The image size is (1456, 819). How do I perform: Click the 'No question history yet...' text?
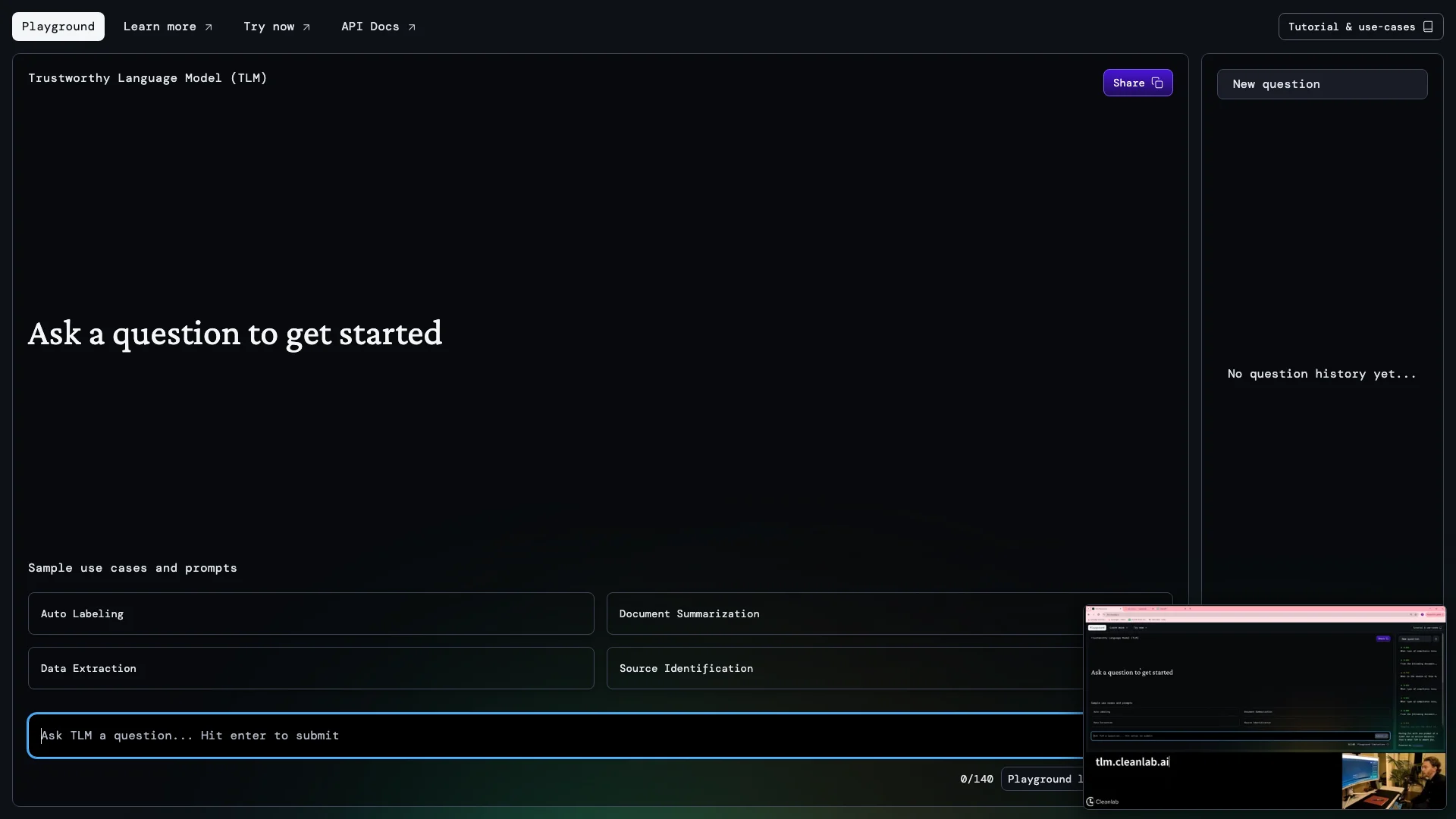tap(1322, 374)
